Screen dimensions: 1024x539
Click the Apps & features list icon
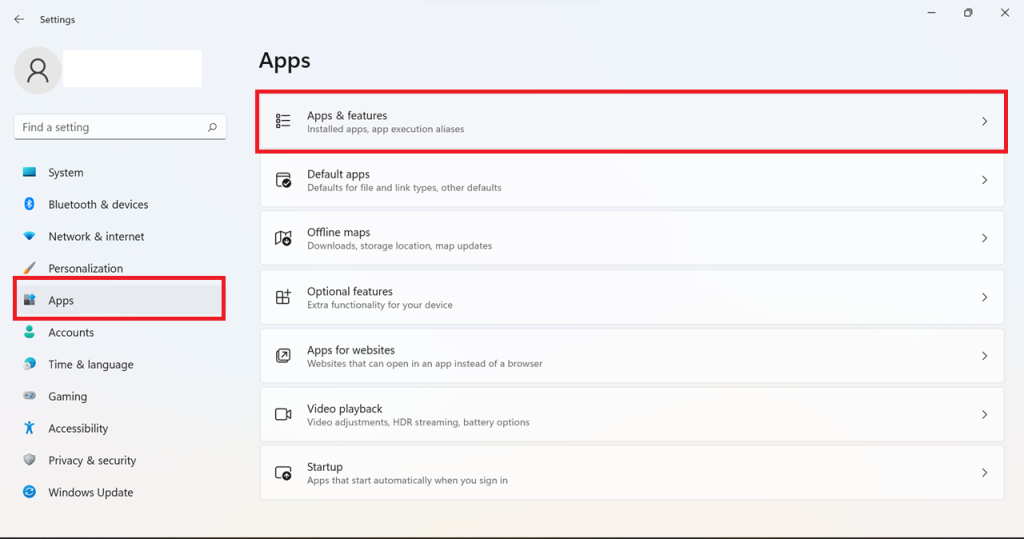[283, 122]
